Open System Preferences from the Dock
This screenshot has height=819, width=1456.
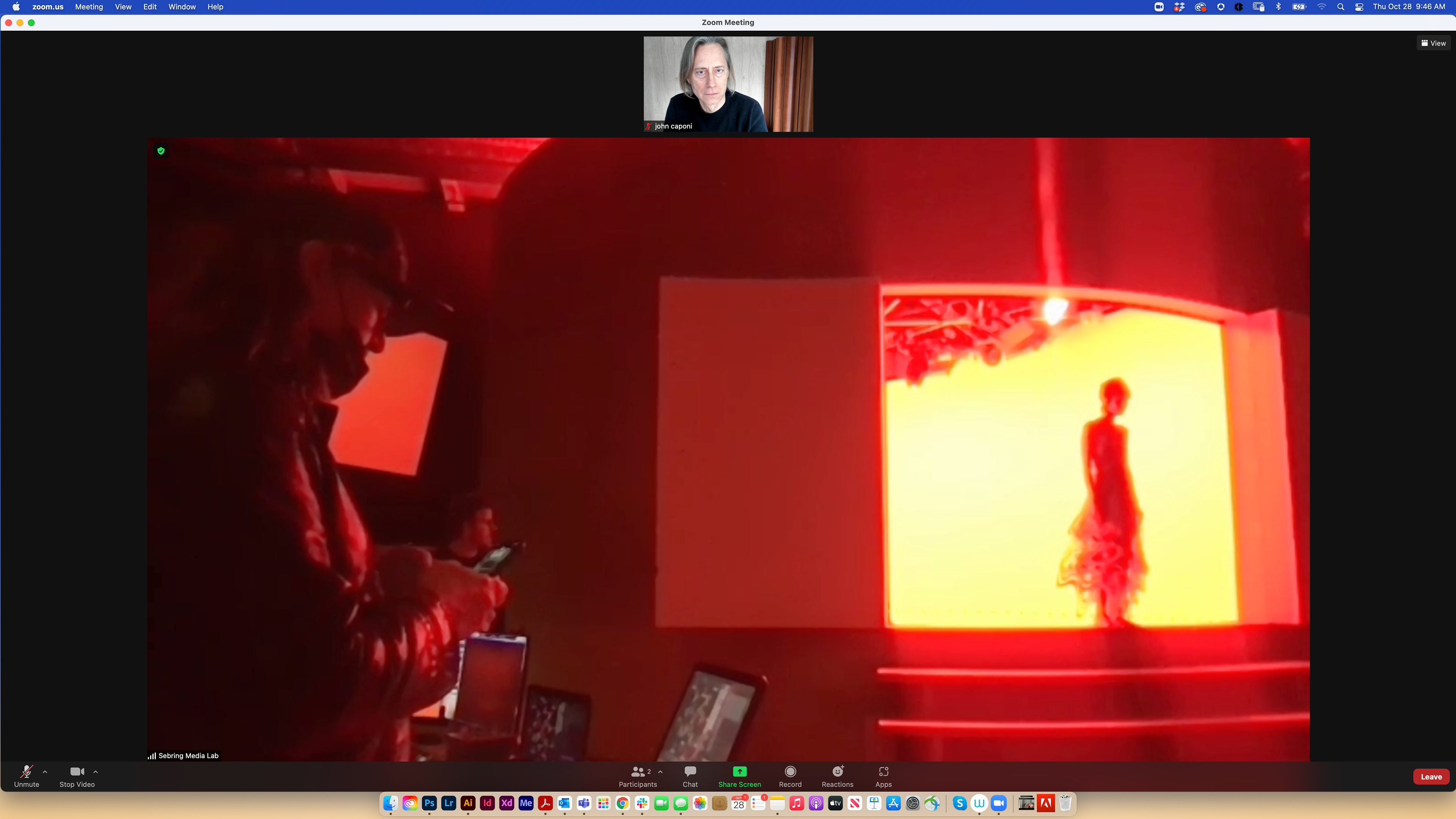[913, 803]
